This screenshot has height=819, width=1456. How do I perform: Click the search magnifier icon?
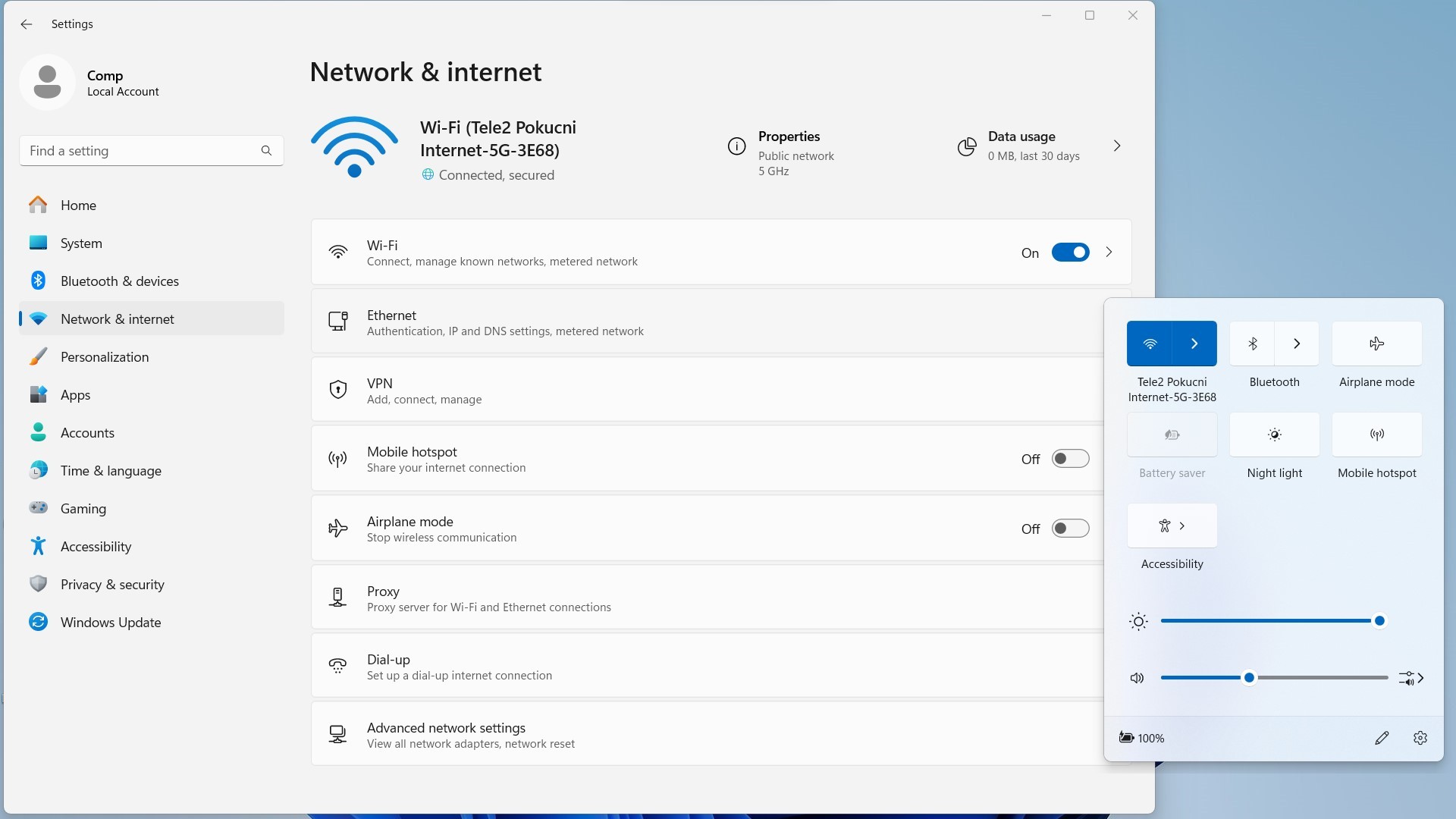tap(266, 151)
